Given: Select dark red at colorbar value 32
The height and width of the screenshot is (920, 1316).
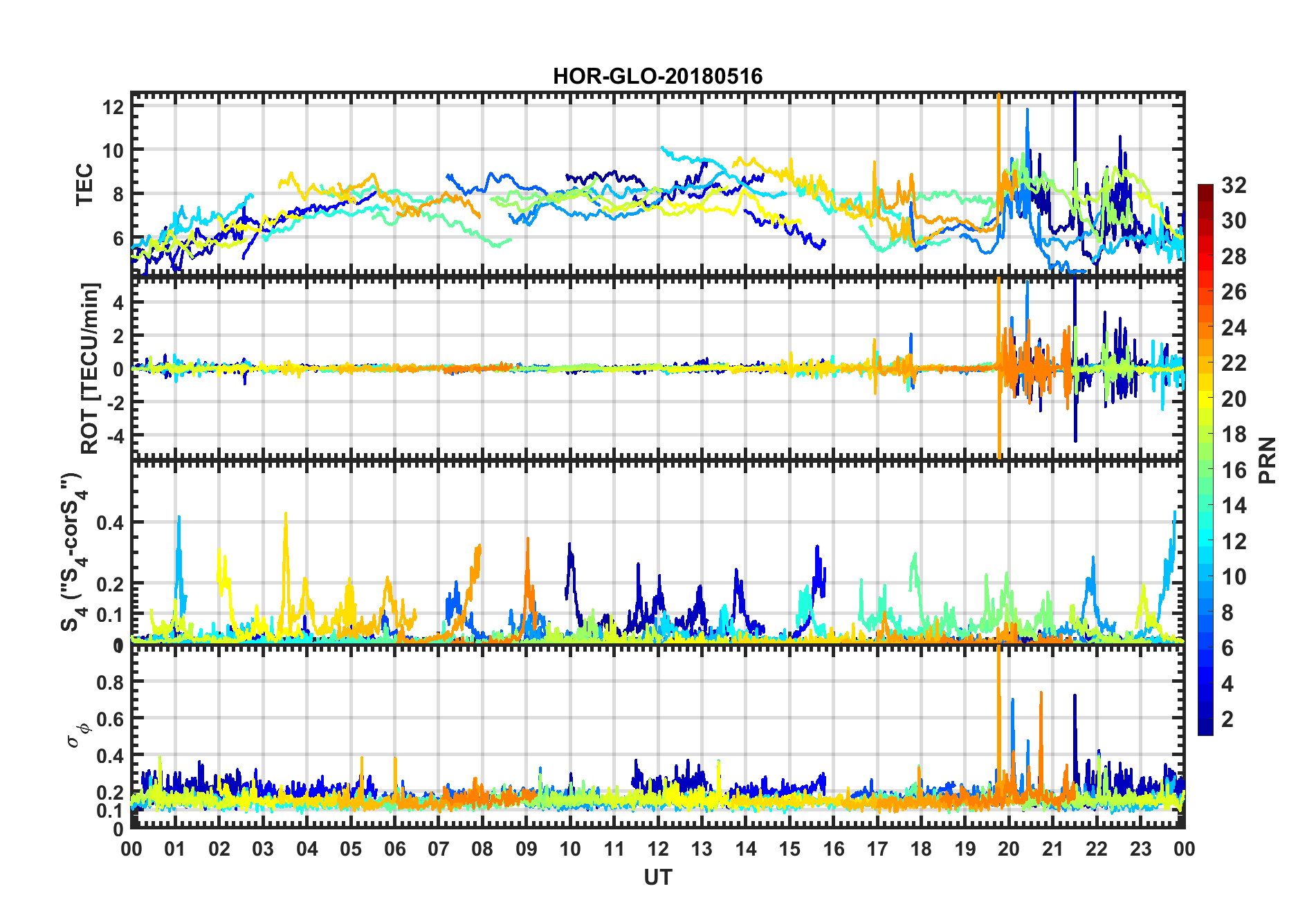Looking at the screenshot, I should click(x=1205, y=187).
